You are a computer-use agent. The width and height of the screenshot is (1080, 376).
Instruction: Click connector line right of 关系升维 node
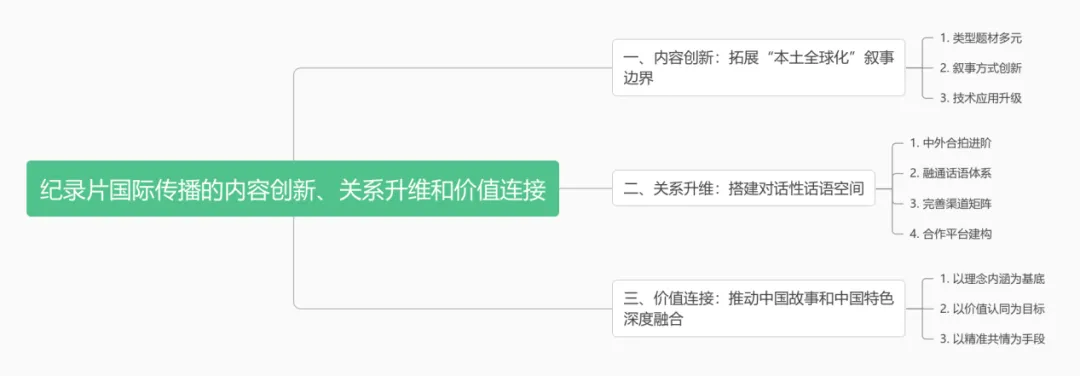pyautogui.click(x=882, y=188)
